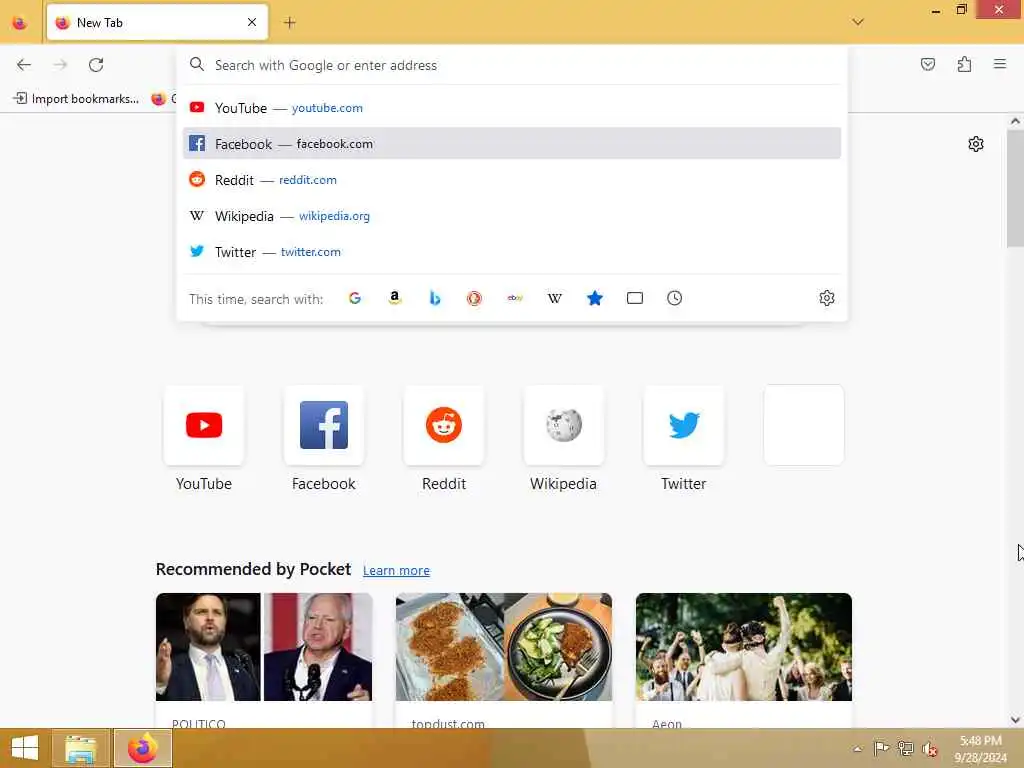Open the Windows Start button
This screenshot has width=1024, height=768.
pyautogui.click(x=25, y=748)
